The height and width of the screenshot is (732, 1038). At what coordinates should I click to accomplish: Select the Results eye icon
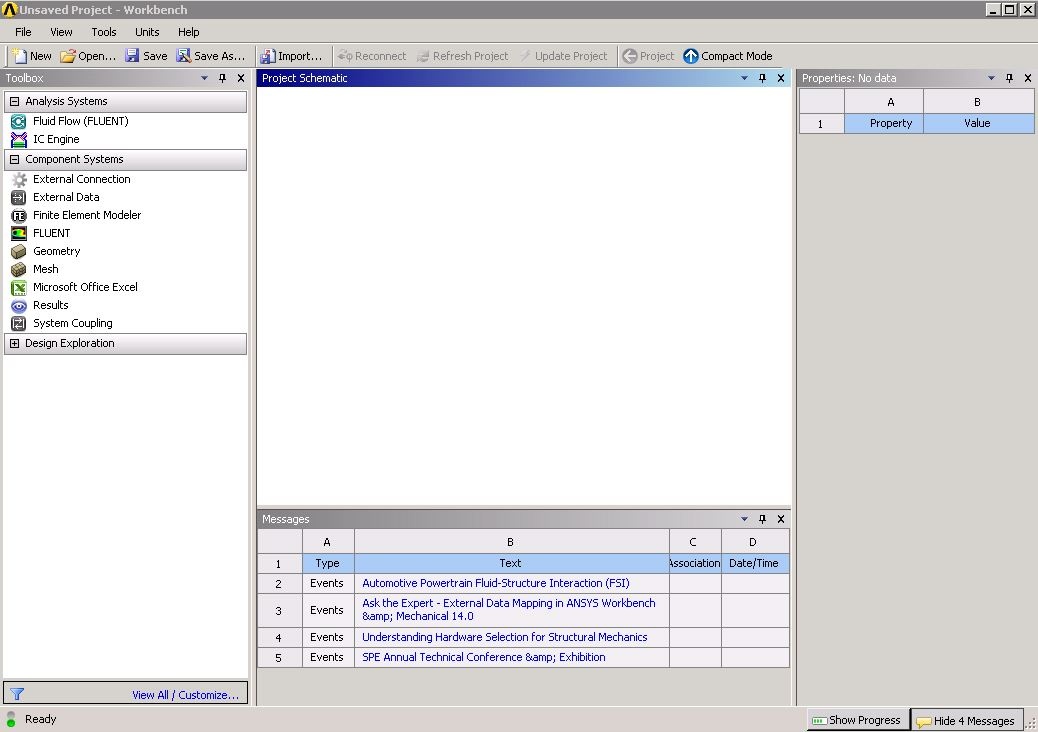tap(19, 306)
